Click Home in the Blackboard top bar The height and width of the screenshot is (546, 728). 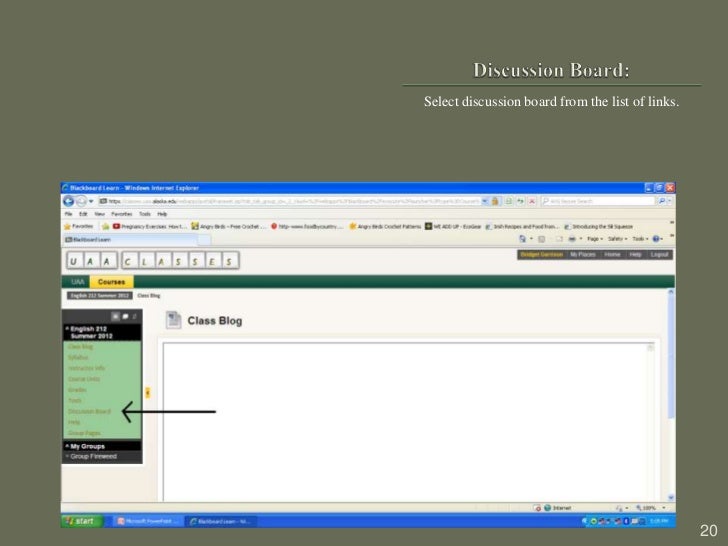click(x=612, y=254)
